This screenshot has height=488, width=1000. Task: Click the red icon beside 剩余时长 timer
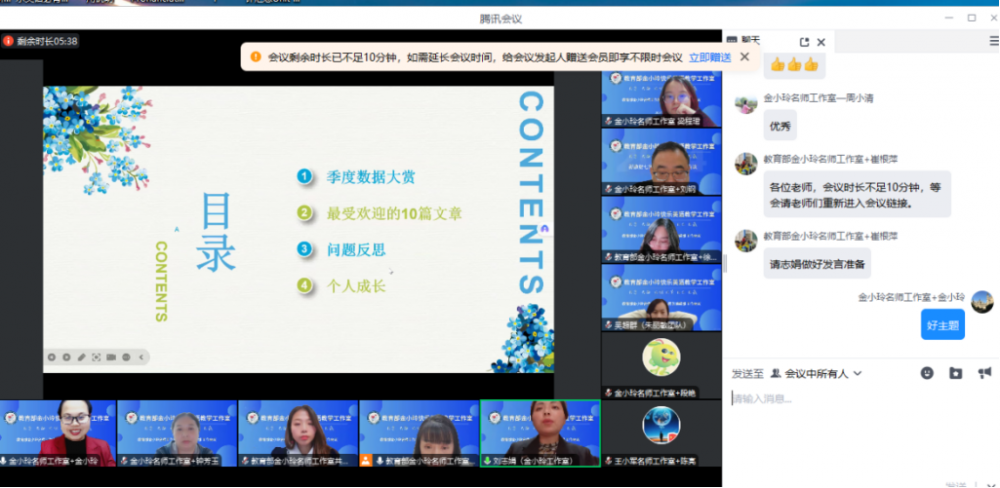pyautogui.click(x=8, y=41)
